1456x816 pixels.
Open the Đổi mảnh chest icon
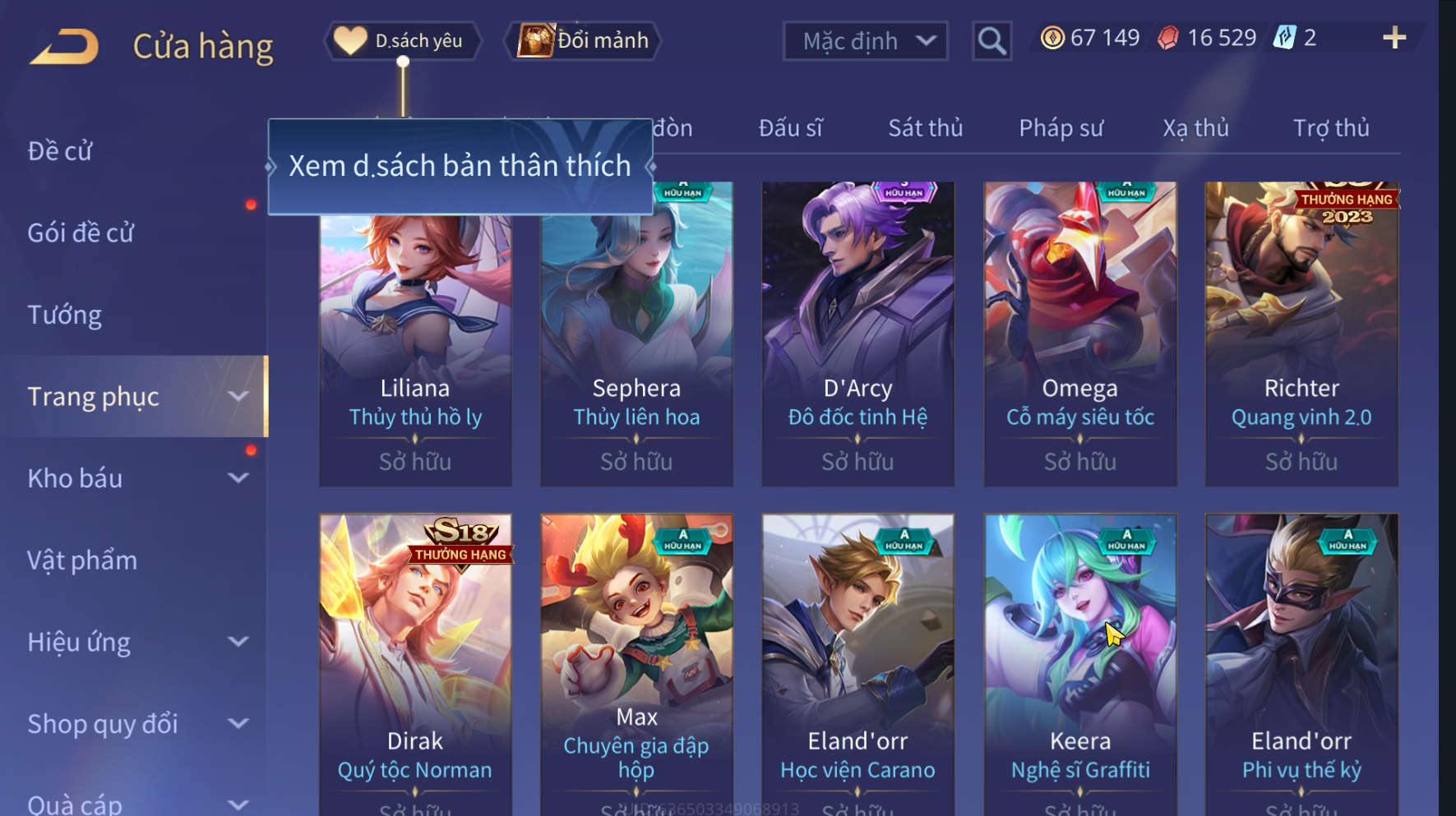pyautogui.click(x=535, y=40)
